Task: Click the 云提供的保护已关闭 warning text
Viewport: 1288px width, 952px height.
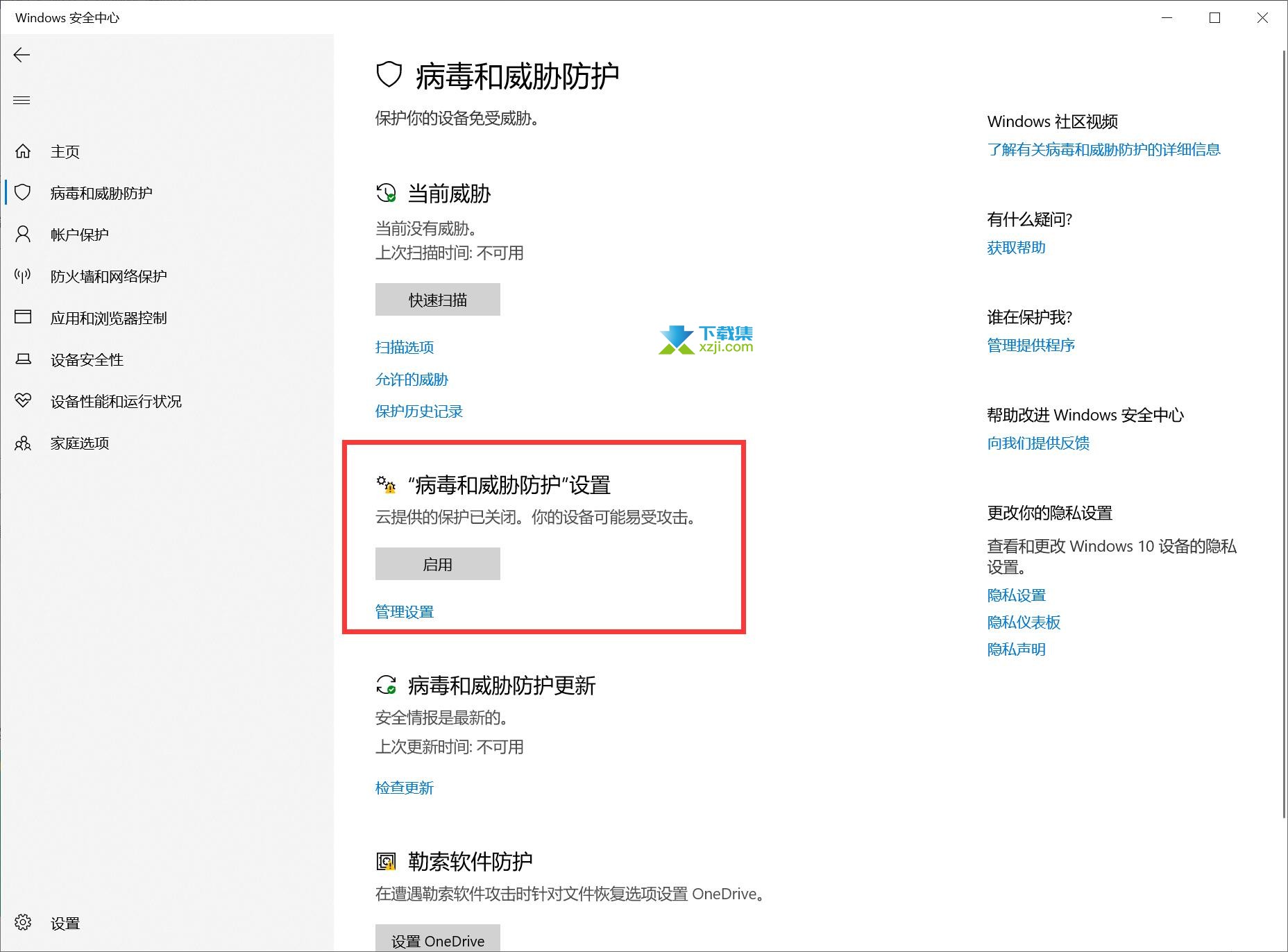Action: click(536, 517)
